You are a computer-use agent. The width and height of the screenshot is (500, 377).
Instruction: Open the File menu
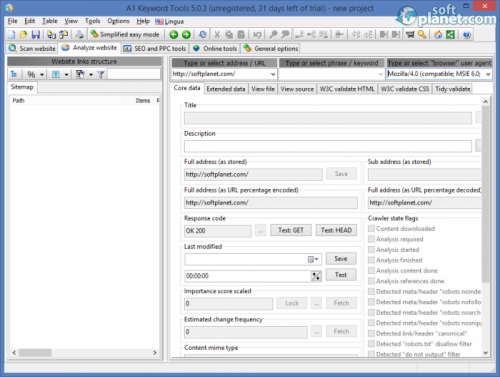tap(12, 21)
